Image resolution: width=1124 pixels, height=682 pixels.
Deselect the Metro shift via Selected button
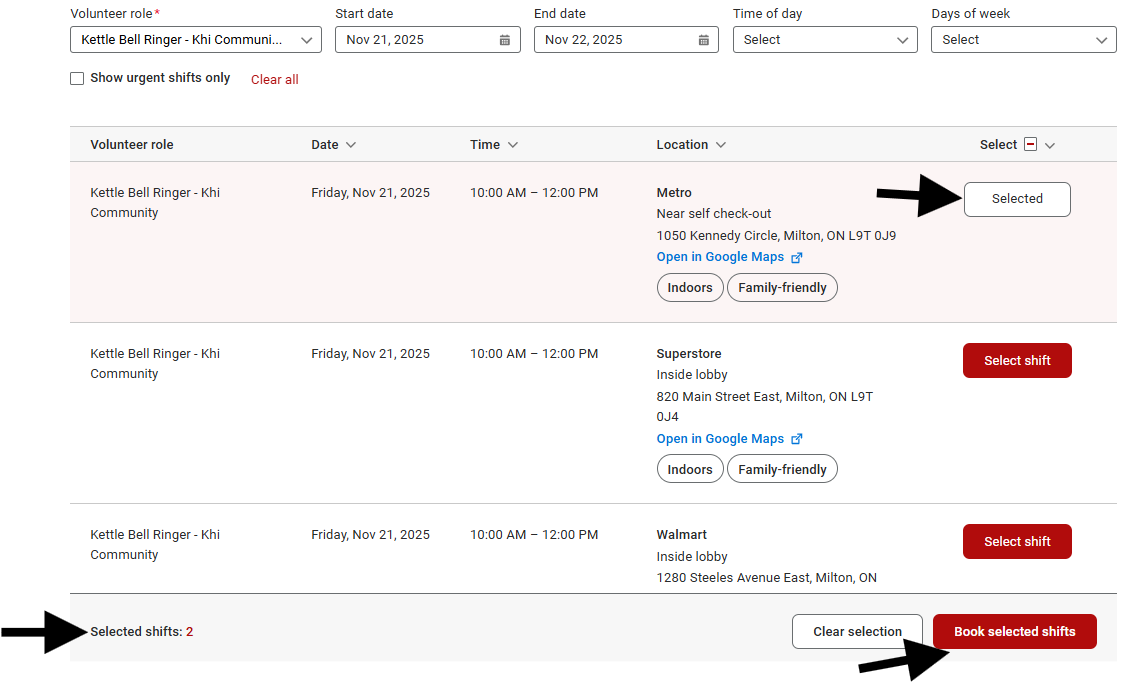tap(1017, 199)
